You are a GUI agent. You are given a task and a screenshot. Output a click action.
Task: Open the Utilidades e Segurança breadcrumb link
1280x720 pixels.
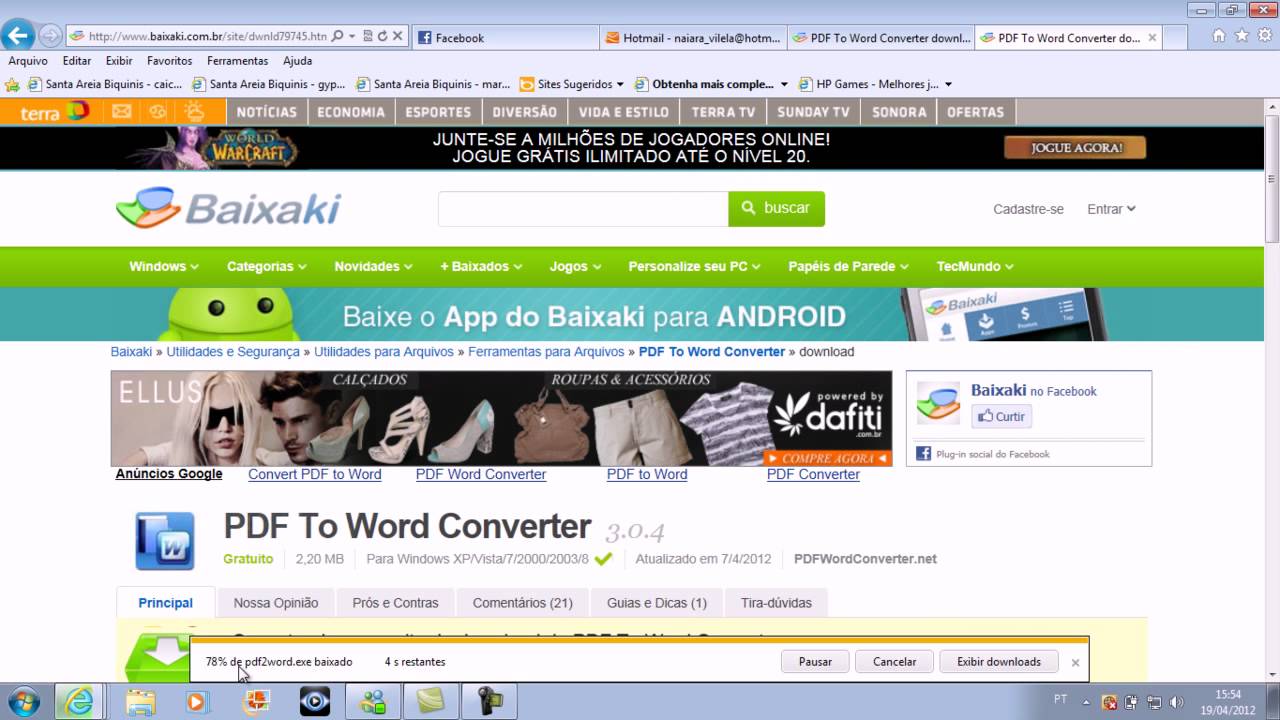(233, 352)
